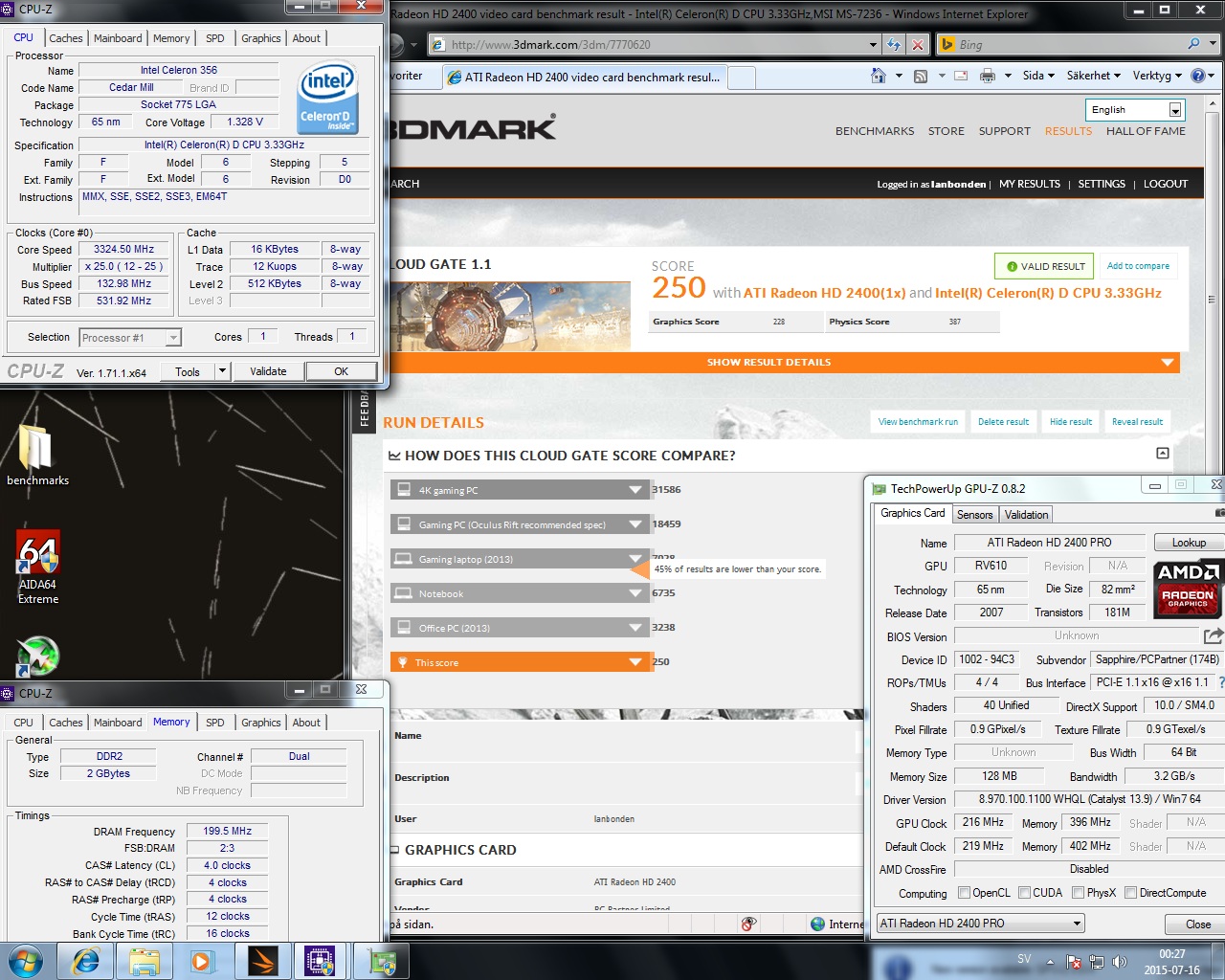Click the AMD Radeon Graphics logo in GPU-Z
This screenshot has width=1225, height=980.
pos(1188,589)
